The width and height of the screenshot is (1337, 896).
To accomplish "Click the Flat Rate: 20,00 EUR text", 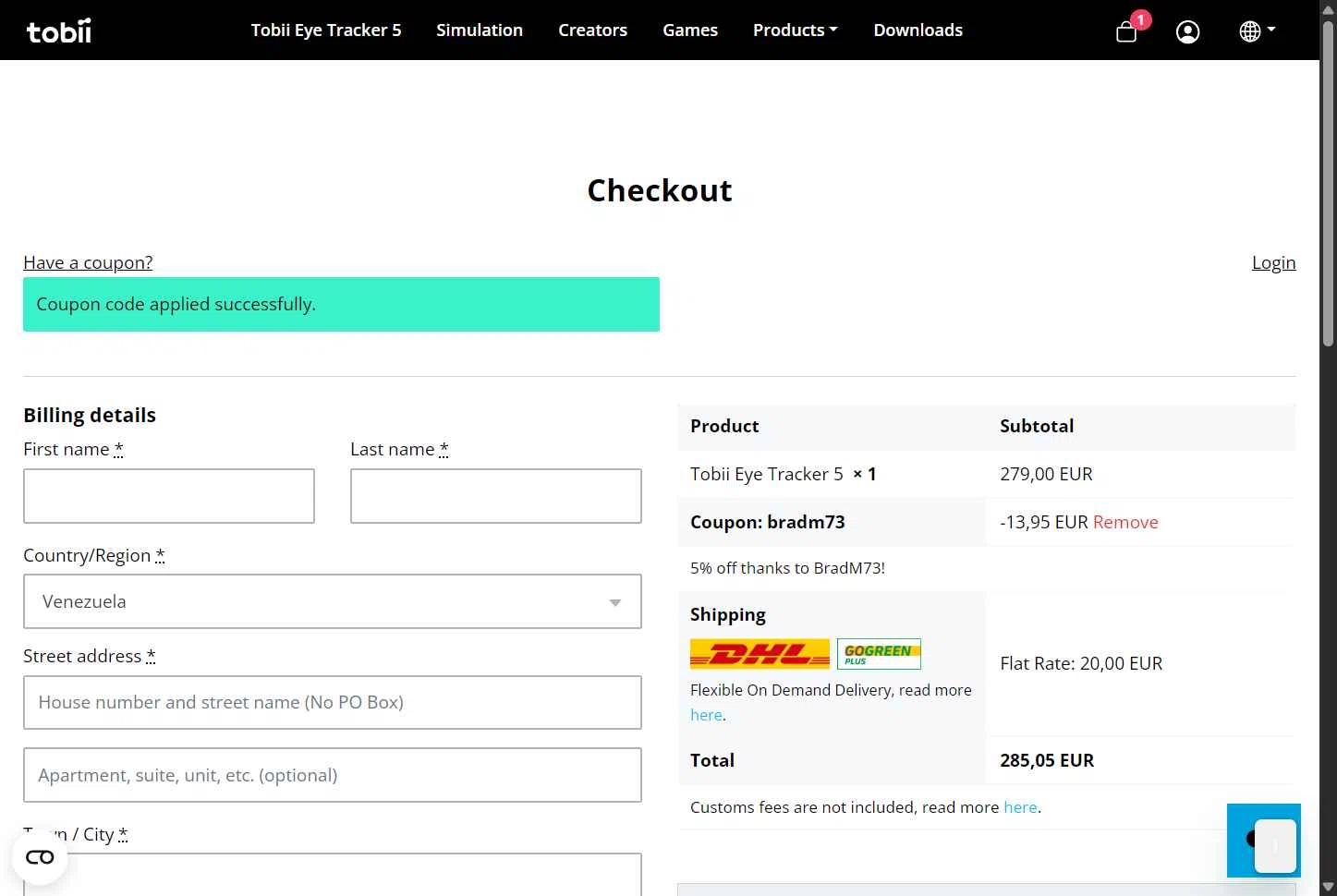I will point(1081,663).
